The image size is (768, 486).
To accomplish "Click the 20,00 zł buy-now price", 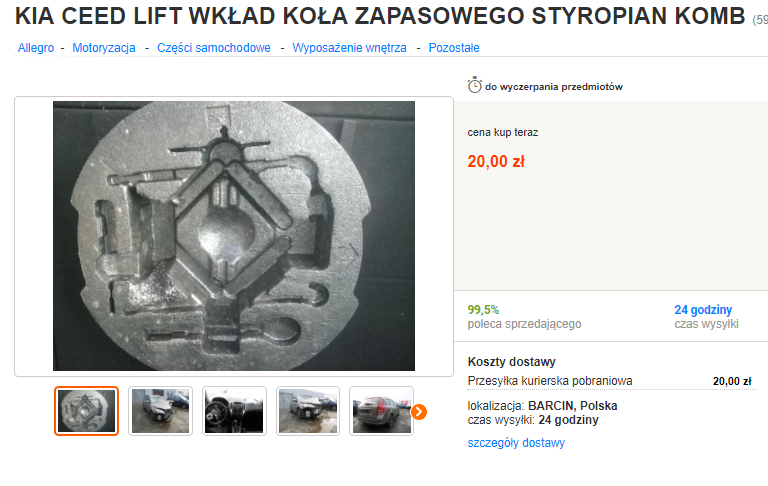I will (496, 161).
